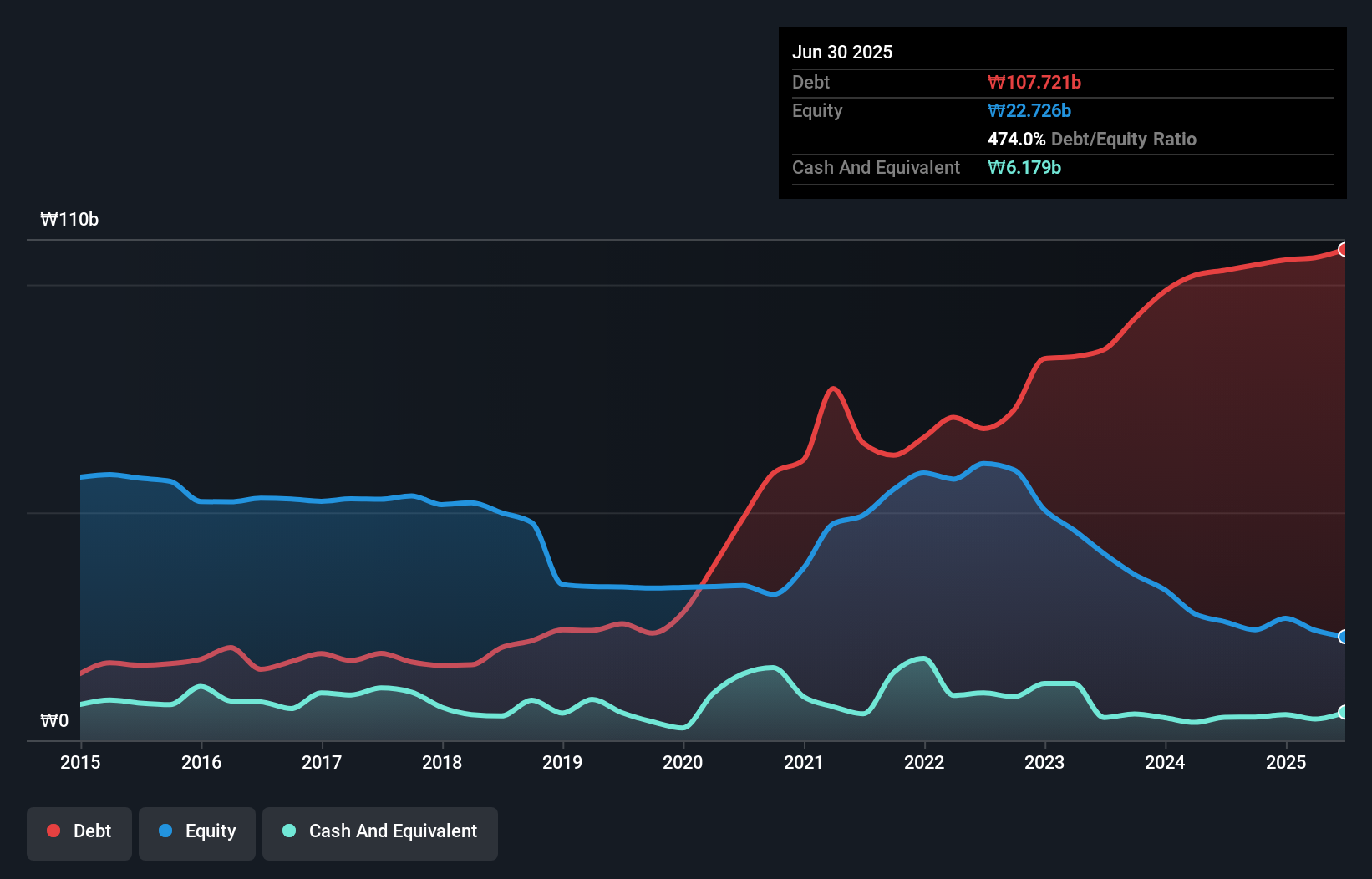Select the white endpoint marker on Debt line

(x=1344, y=249)
